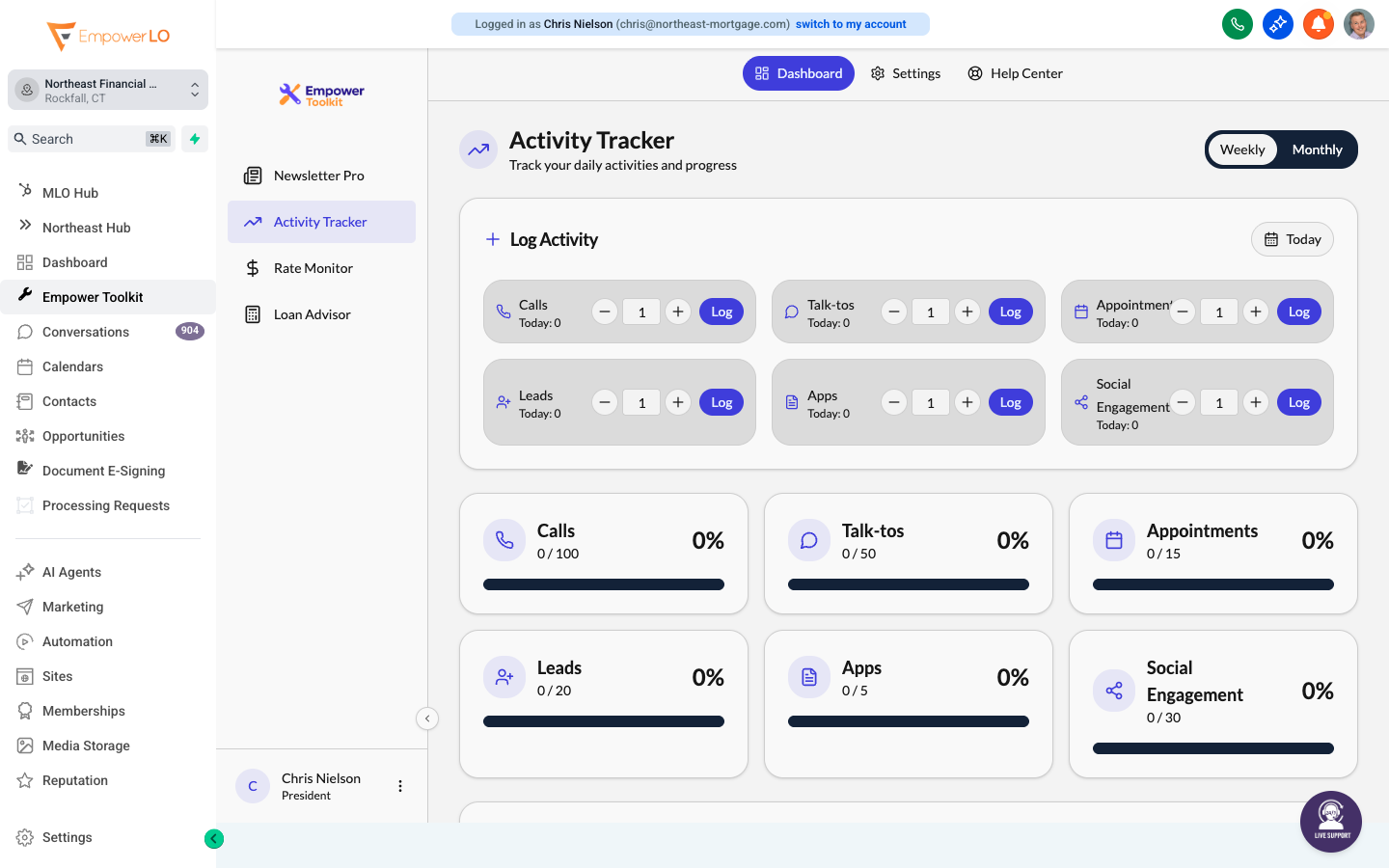This screenshot has width=1389, height=868.
Task: Open the green phone icon in header
Action: [1238, 24]
